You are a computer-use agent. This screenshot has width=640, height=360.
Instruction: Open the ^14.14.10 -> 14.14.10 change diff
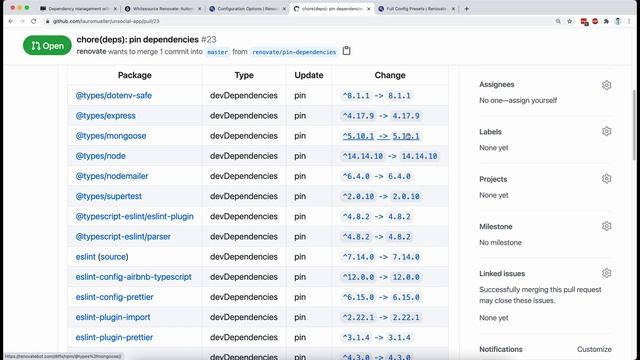390,156
